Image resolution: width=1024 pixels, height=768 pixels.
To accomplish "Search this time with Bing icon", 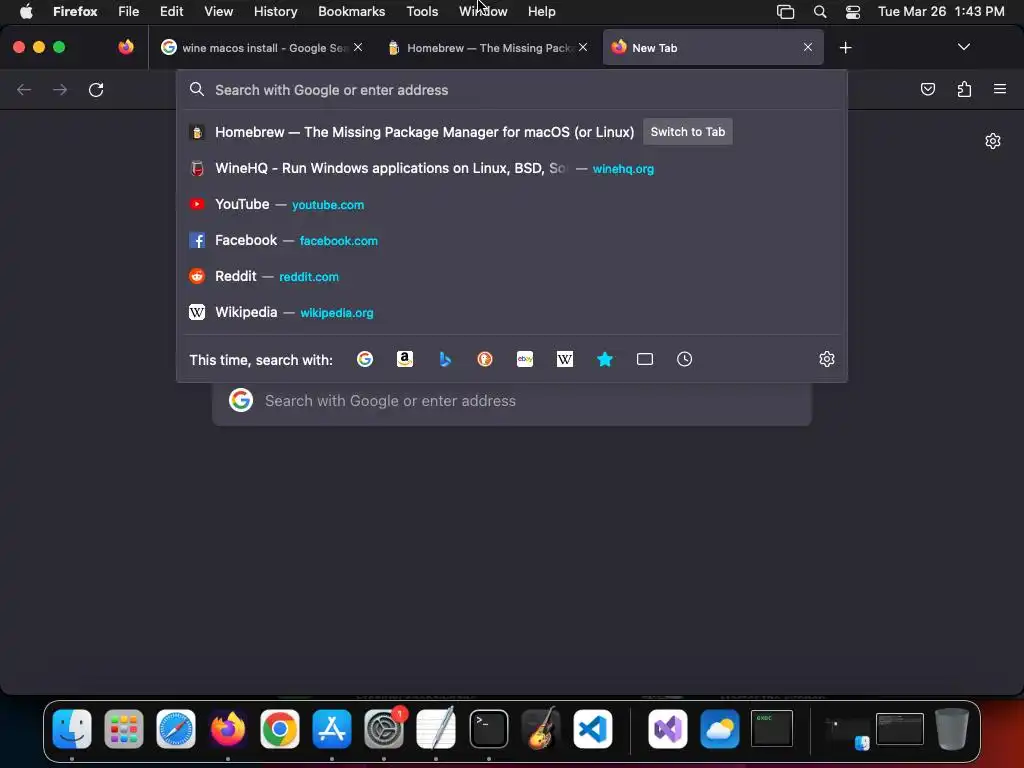I will (445, 359).
